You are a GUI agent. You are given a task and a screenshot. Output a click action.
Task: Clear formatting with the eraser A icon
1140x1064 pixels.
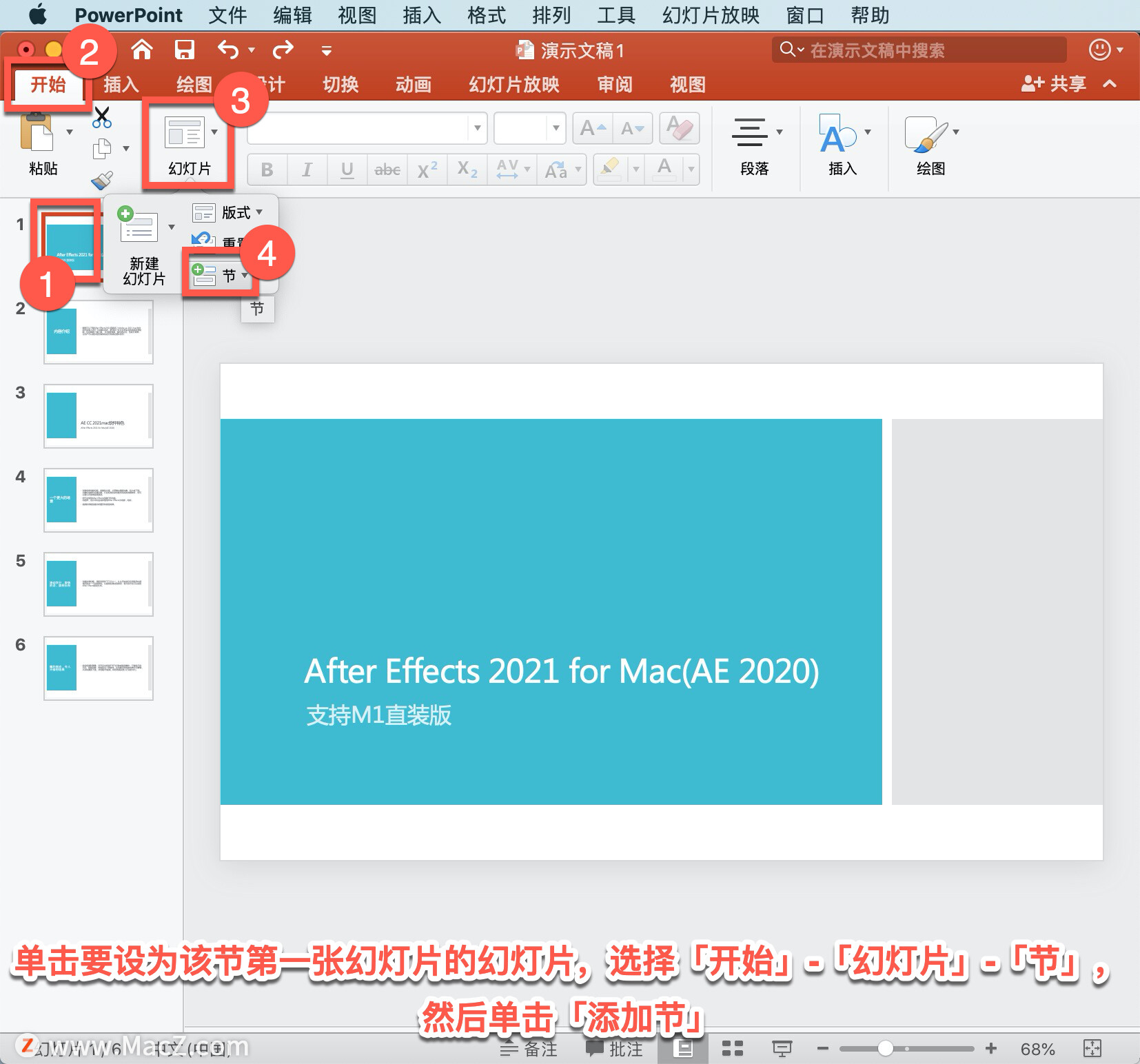(x=680, y=128)
